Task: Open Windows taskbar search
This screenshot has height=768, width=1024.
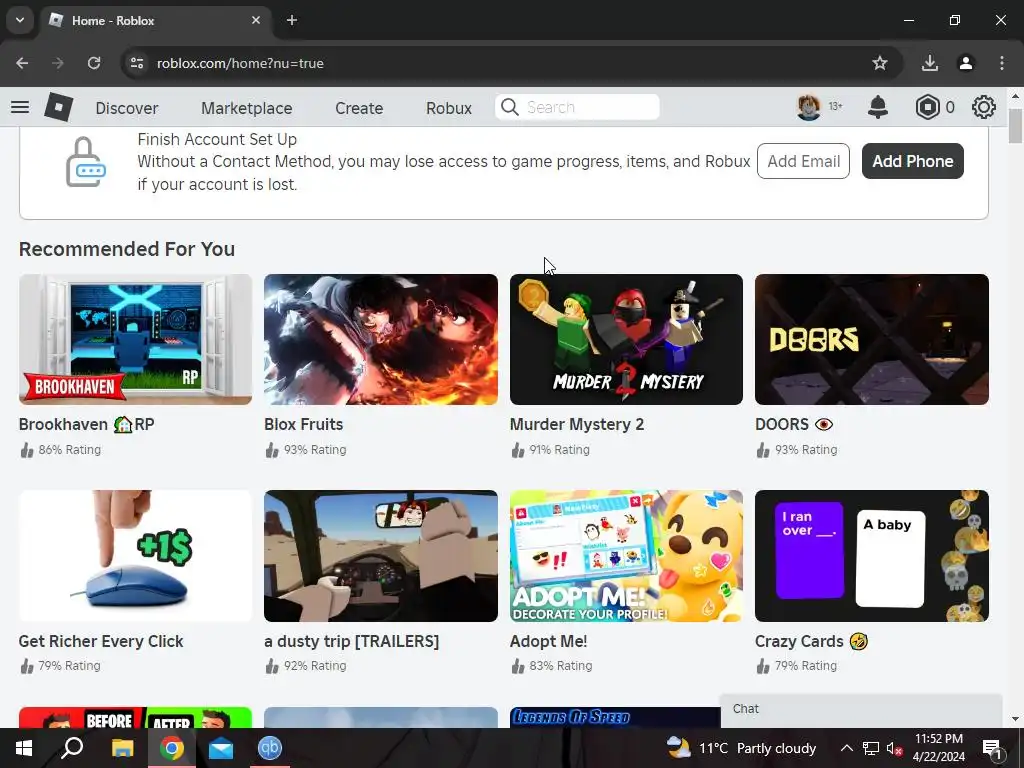Action: [72, 748]
